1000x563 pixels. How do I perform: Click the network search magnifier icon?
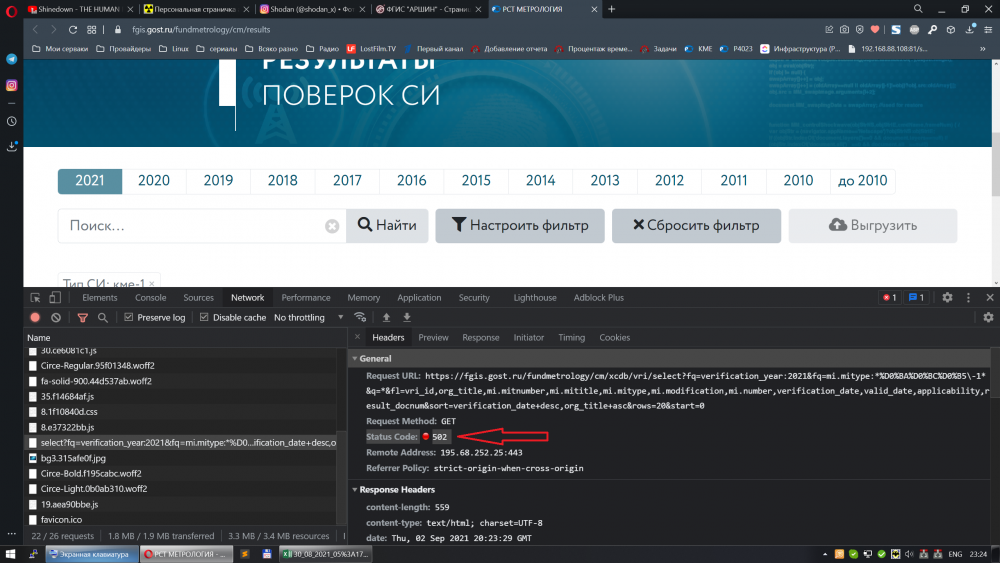click(103, 318)
